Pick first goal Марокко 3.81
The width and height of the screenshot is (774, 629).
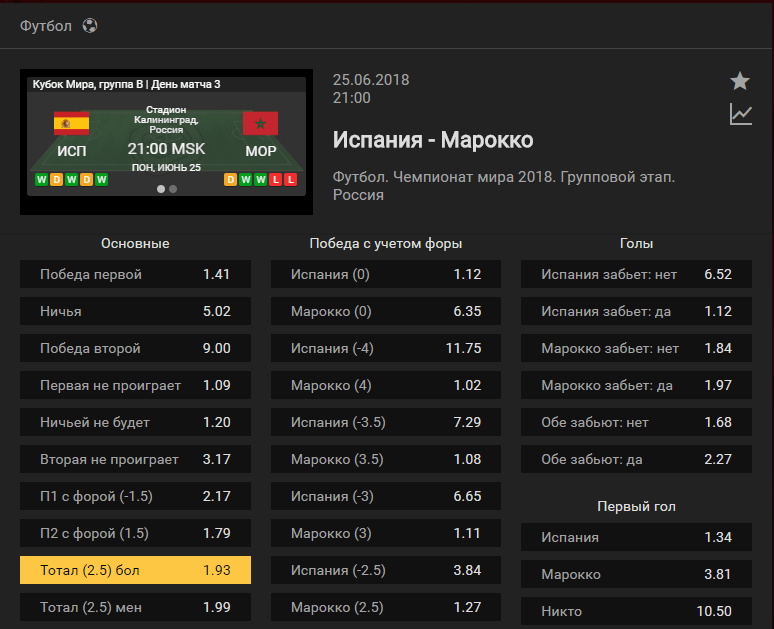click(636, 574)
